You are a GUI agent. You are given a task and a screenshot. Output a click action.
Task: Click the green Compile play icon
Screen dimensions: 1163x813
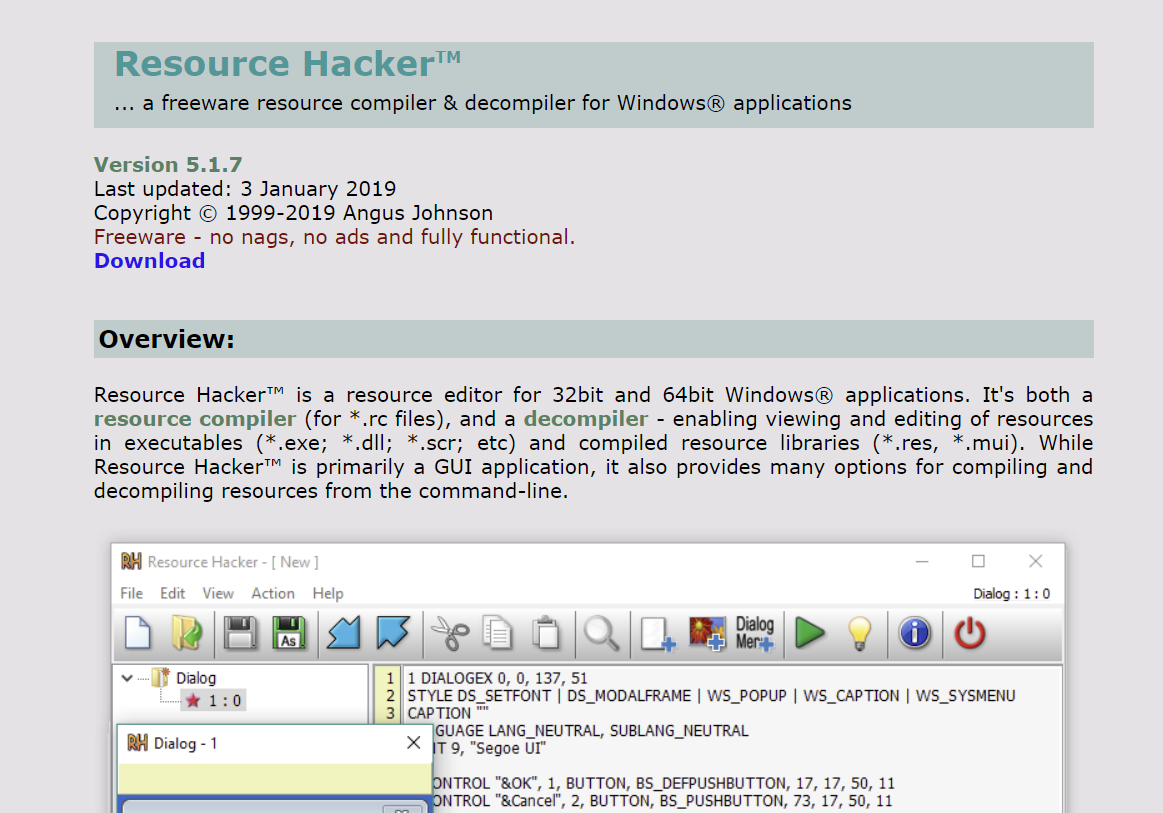(810, 633)
